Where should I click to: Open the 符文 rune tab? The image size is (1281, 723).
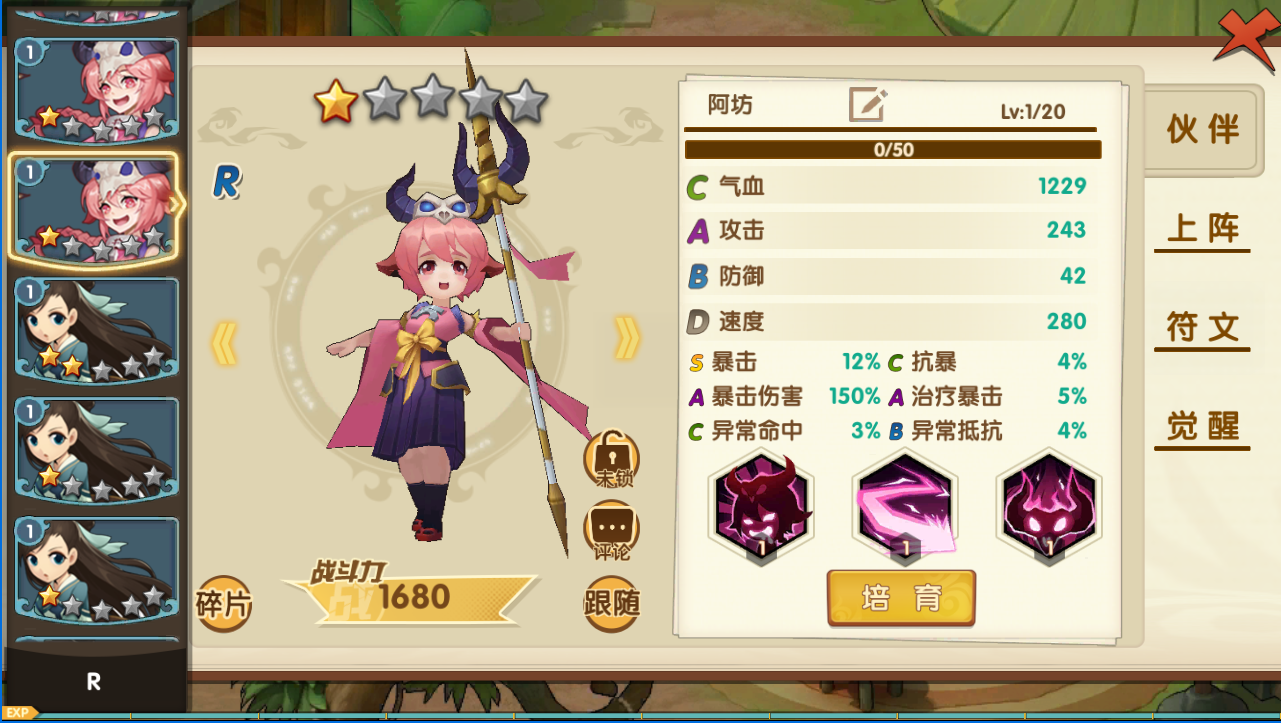(x=1203, y=328)
